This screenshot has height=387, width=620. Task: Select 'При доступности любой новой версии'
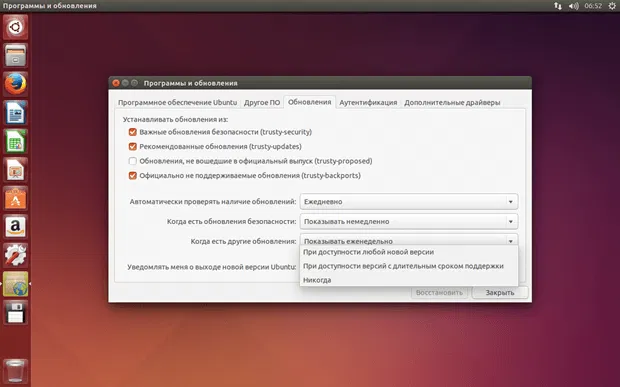409,252
